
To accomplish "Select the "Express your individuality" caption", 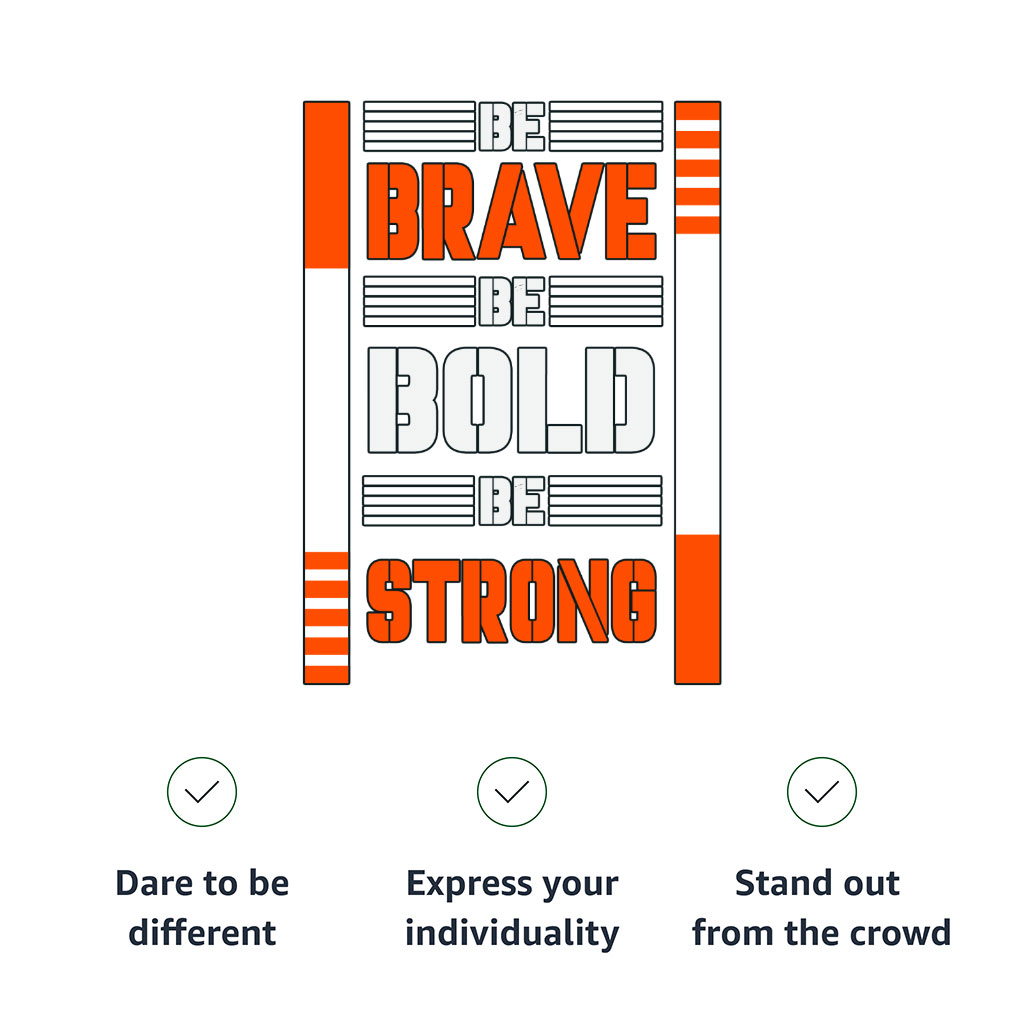I will point(512,908).
